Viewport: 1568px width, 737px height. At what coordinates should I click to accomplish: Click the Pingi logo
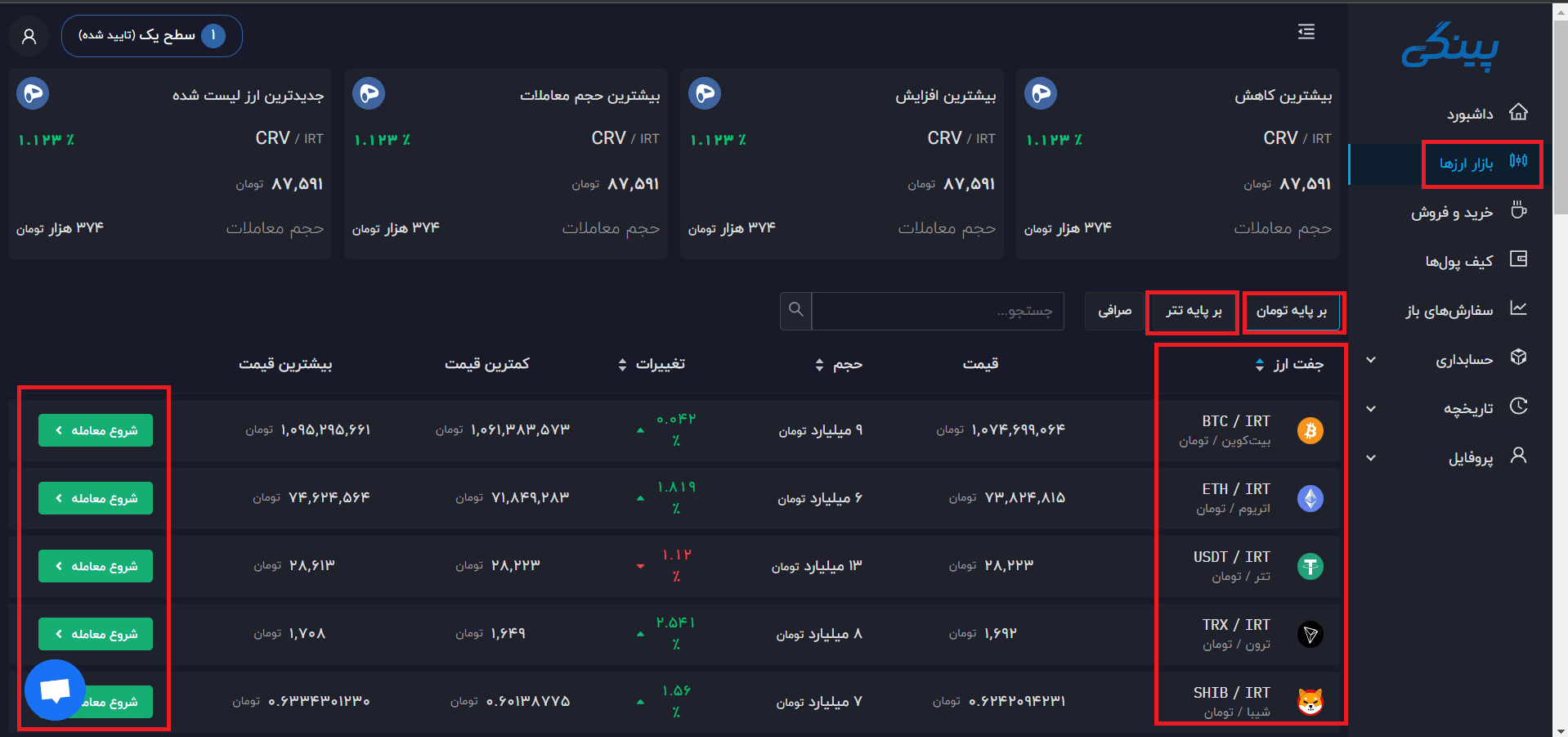pos(1450,46)
